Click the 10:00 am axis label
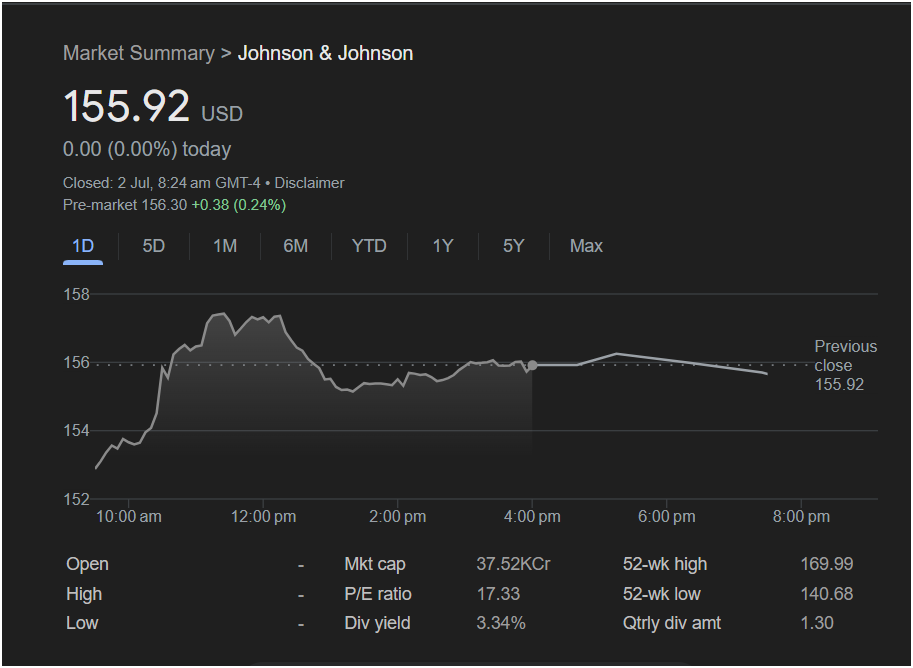This screenshot has width=913, height=668. pos(129,516)
